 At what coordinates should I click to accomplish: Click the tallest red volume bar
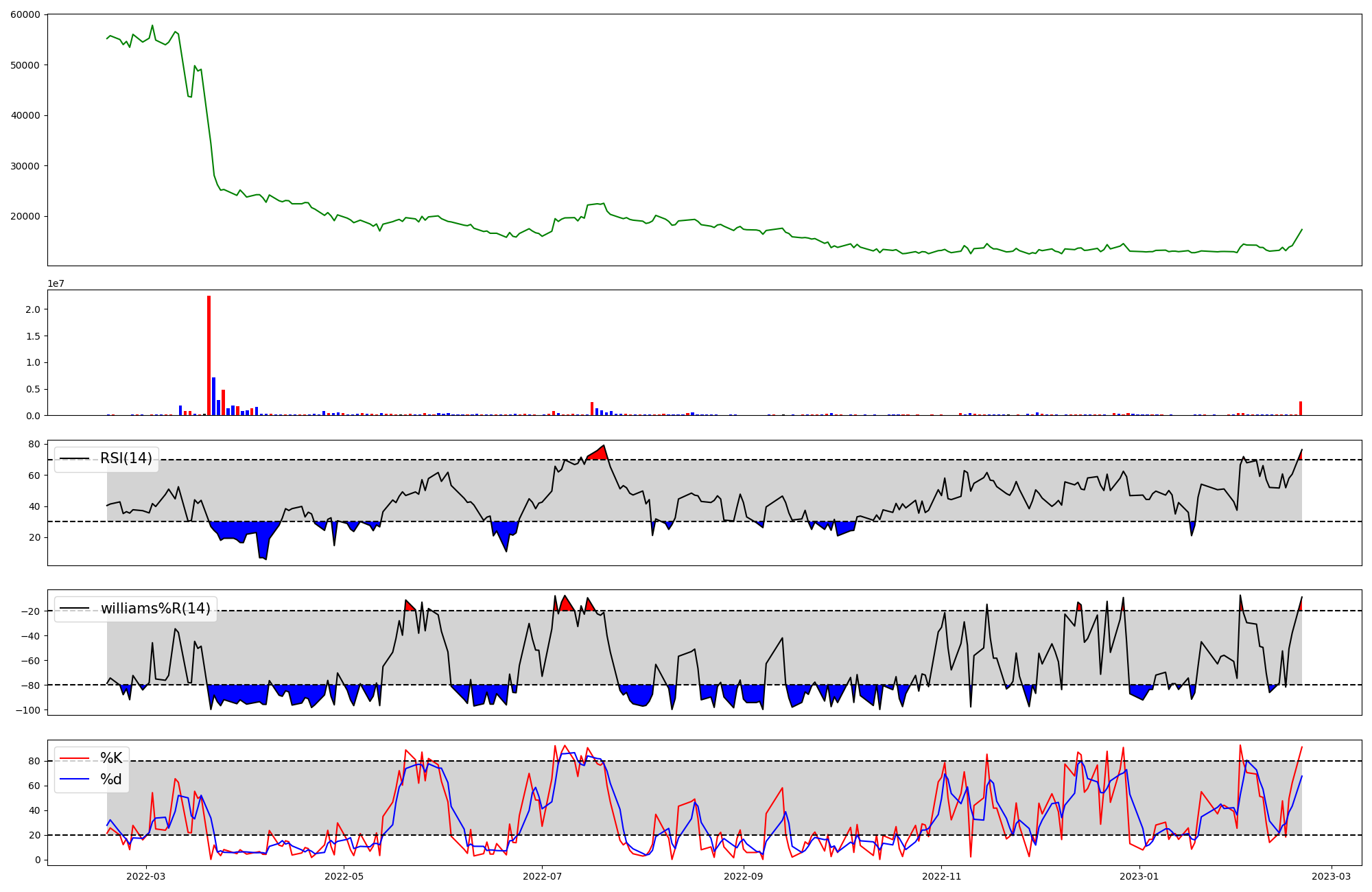[209, 357]
